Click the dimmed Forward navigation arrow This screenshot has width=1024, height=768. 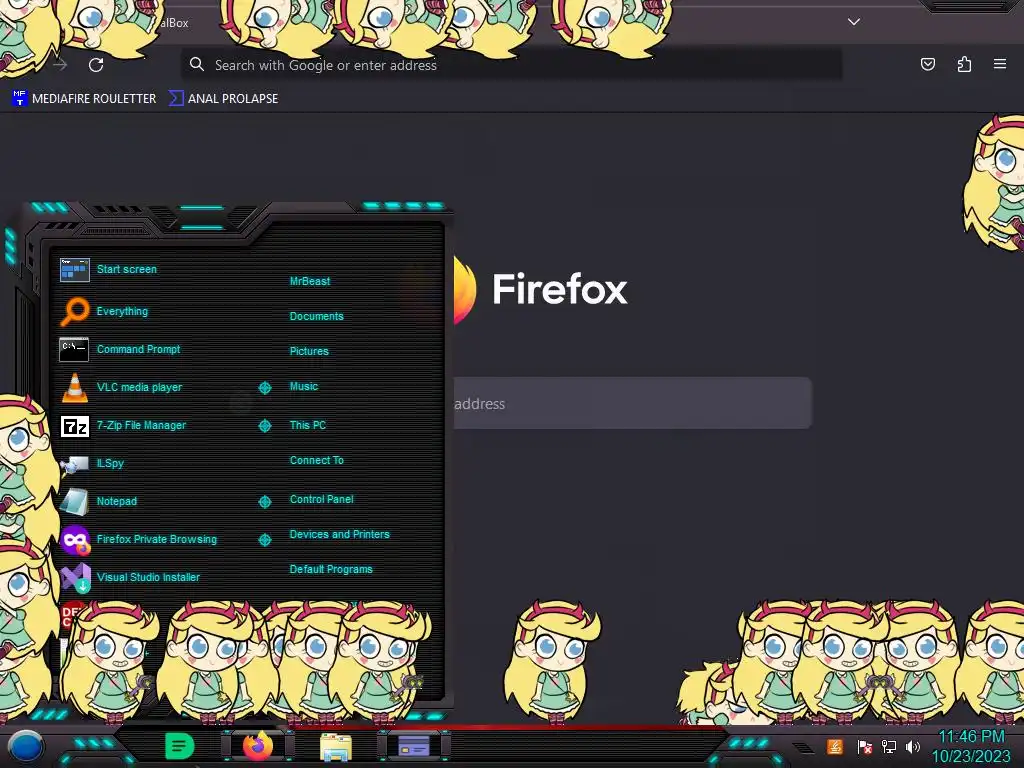click(60, 65)
